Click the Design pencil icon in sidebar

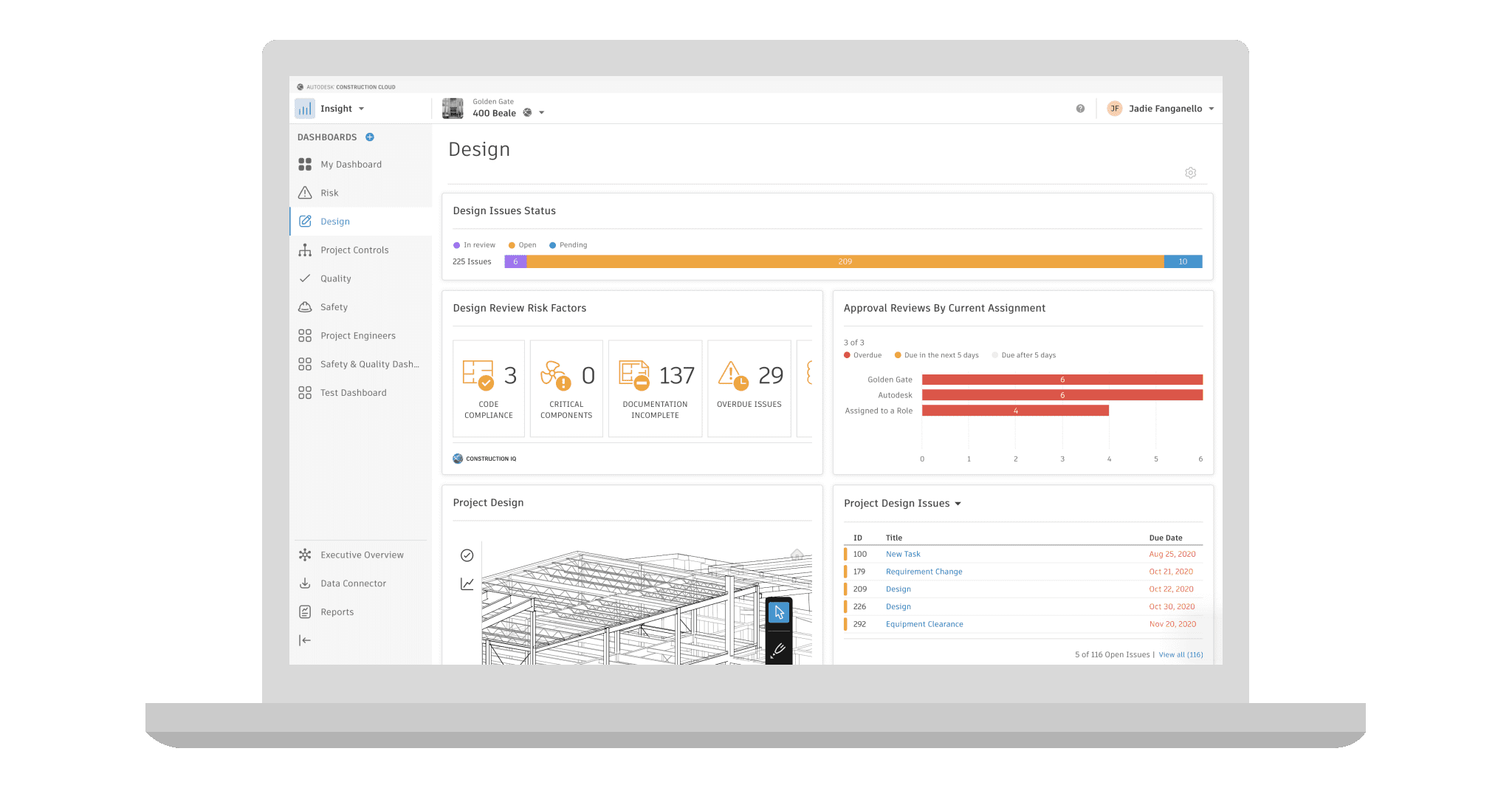(305, 221)
